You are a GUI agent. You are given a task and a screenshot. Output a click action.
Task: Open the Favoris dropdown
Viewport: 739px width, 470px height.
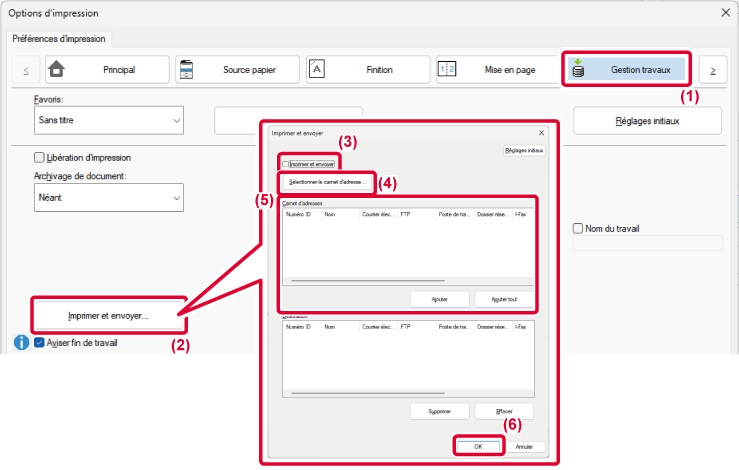pos(109,120)
